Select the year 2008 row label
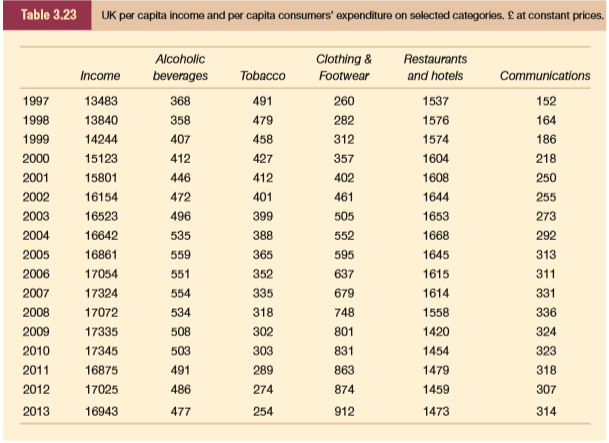The width and height of the screenshot is (609, 443). [x=36, y=313]
